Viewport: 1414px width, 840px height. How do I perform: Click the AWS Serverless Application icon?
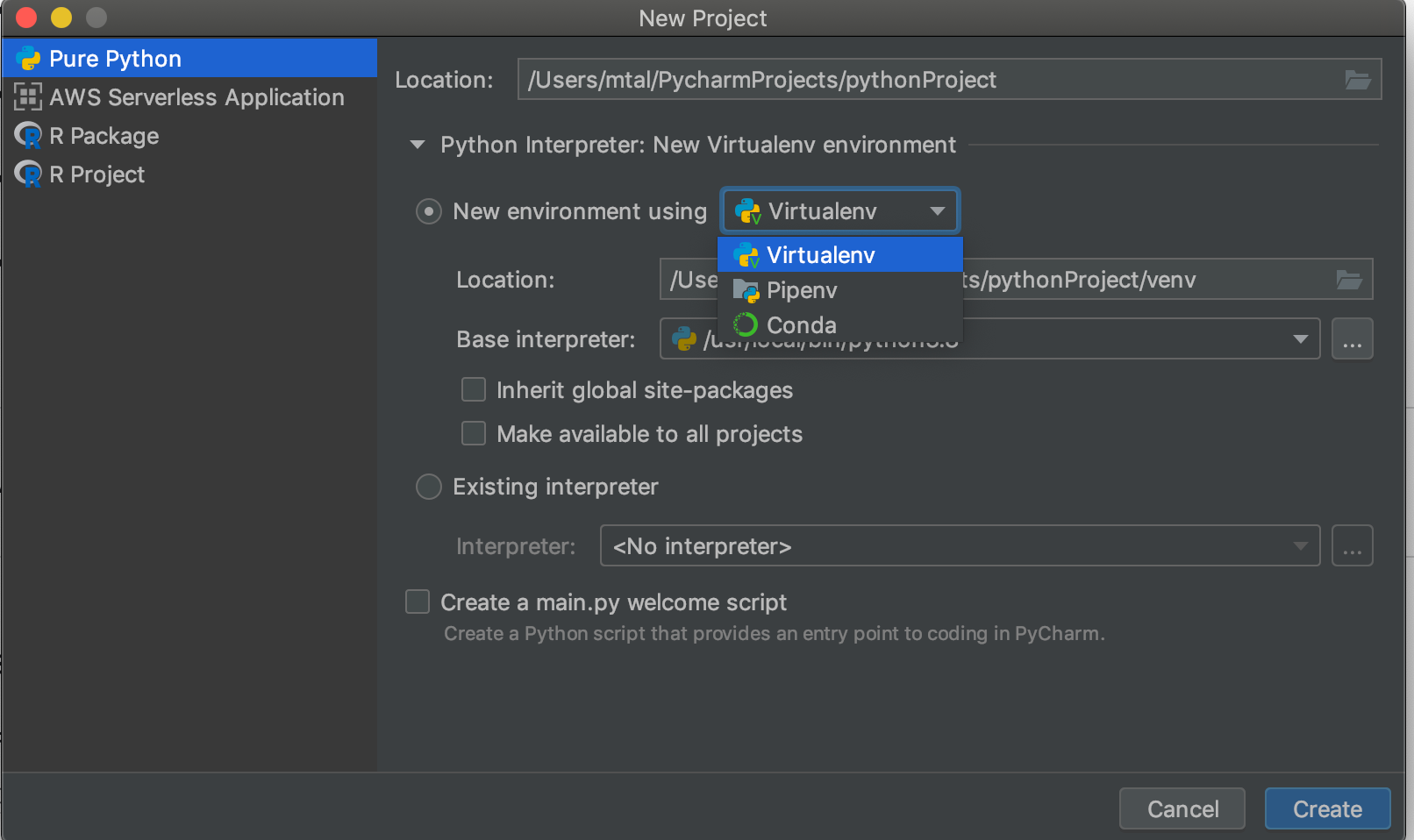coord(28,97)
